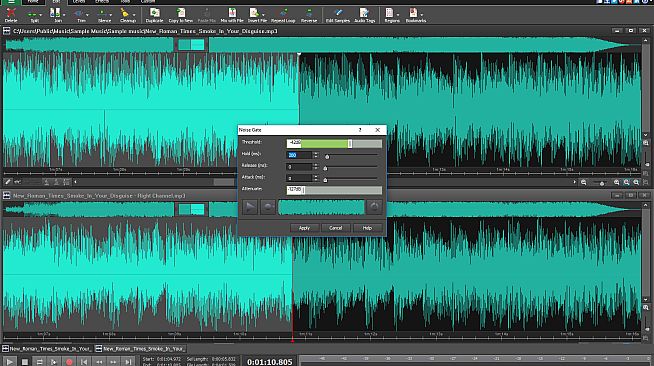Image resolution: width=654 pixels, height=366 pixels.
Task: Click the Fast Forward transport button
Action: pos(113,362)
